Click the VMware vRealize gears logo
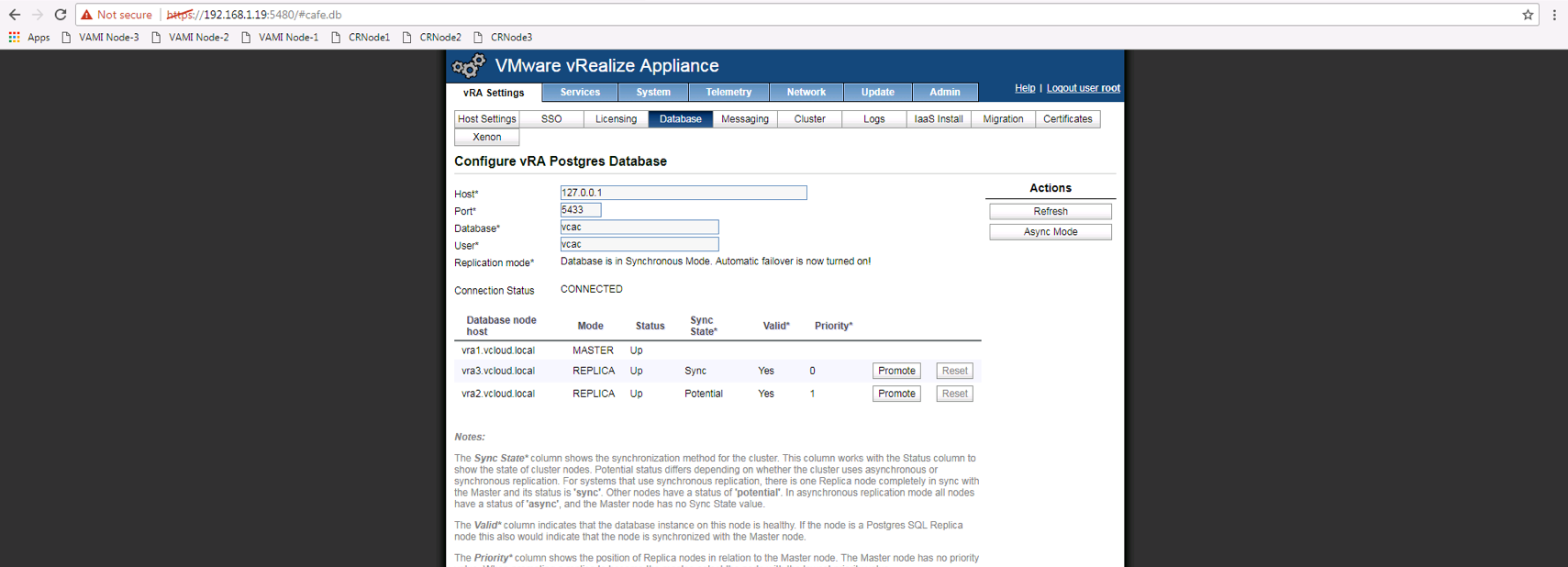This screenshot has height=567, width=1568. [469, 66]
